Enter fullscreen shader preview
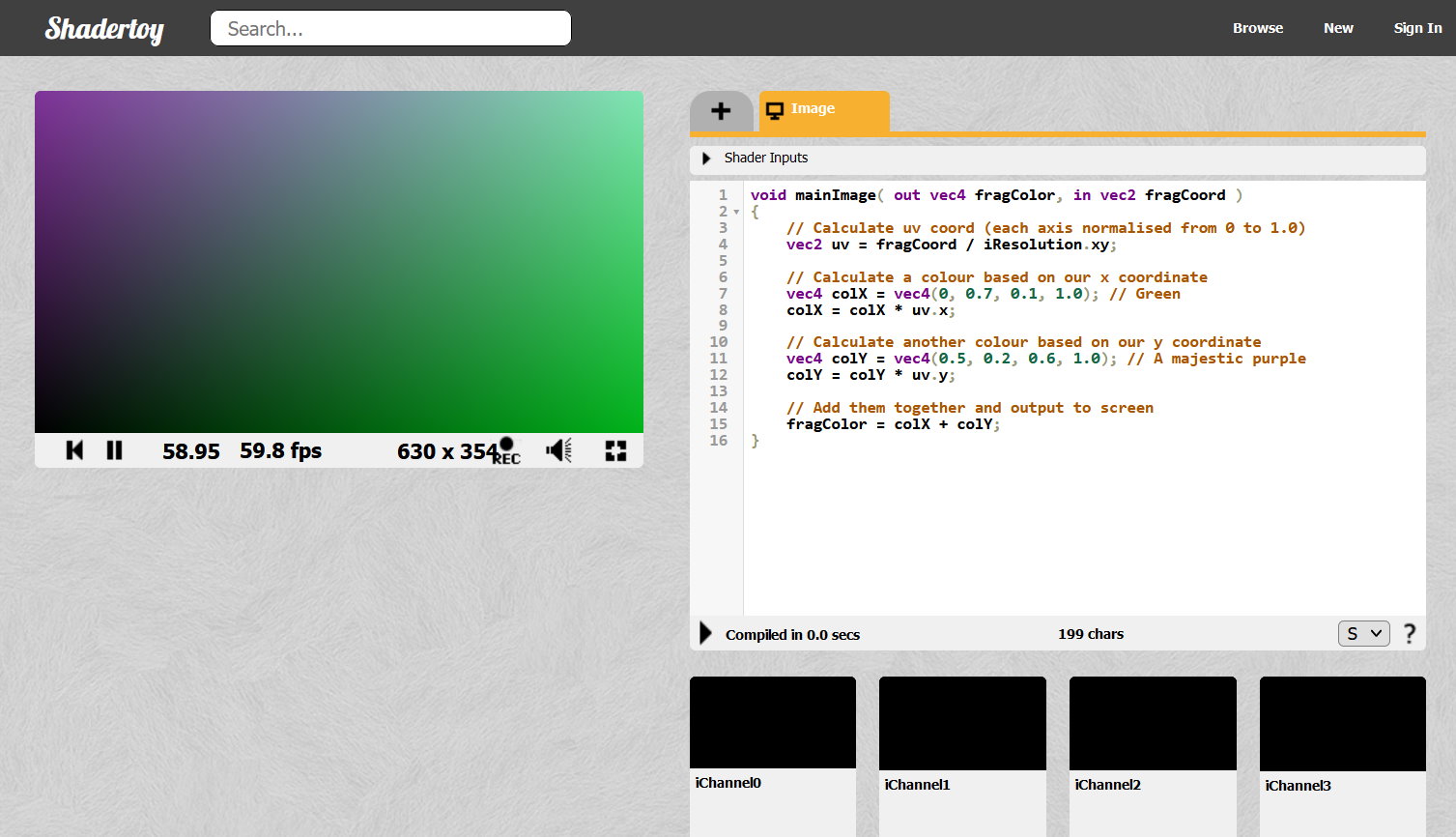 coord(615,450)
